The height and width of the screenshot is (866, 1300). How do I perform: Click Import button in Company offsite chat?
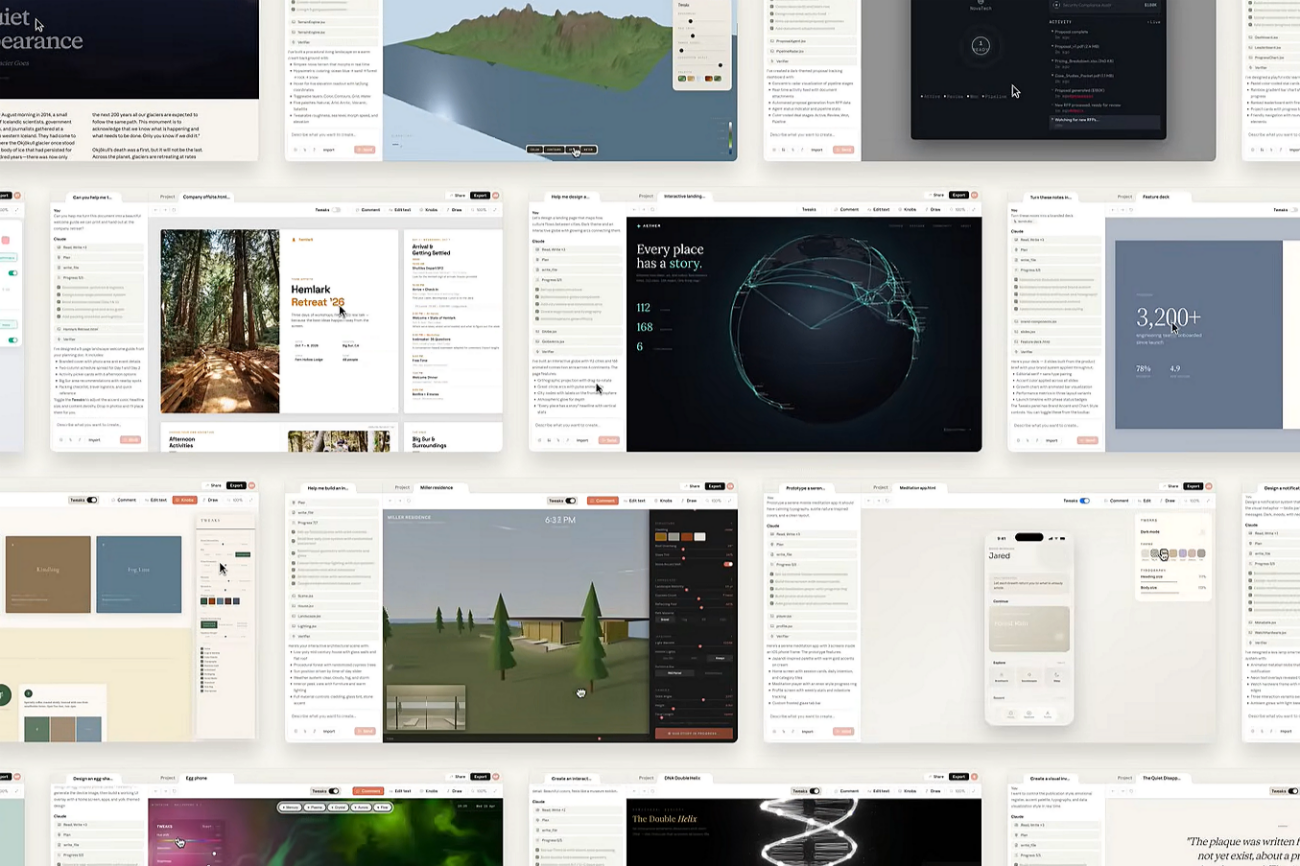click(94, 440)
